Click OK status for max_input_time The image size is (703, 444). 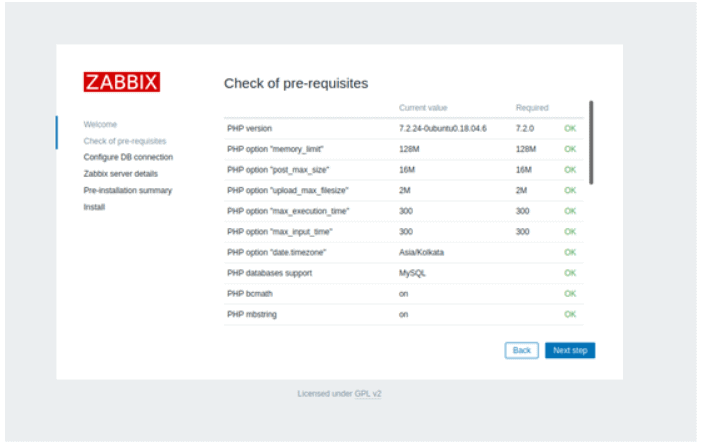pos(570,231)
